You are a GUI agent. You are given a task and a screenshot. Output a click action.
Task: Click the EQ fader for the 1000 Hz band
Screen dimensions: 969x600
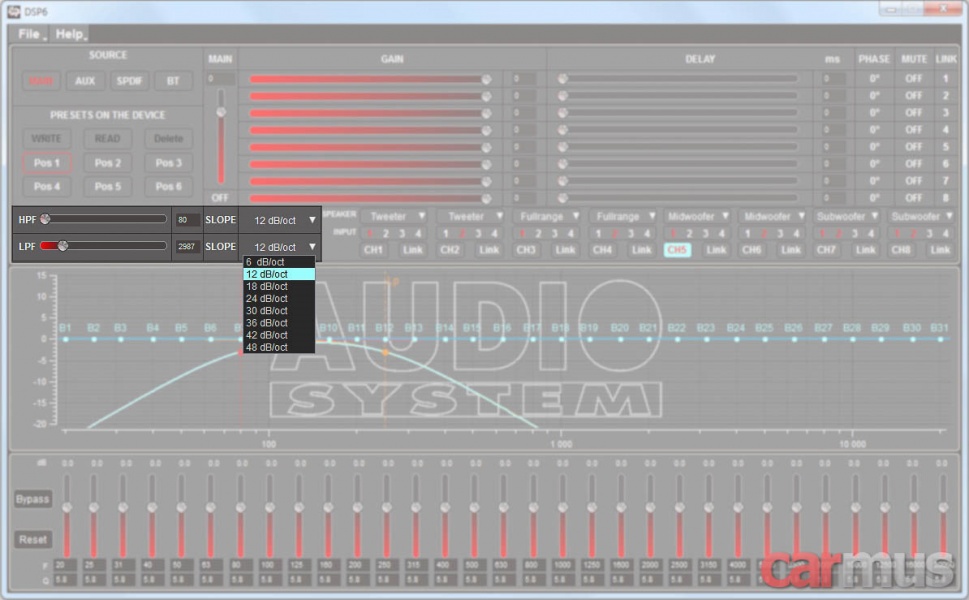(562, 514)
